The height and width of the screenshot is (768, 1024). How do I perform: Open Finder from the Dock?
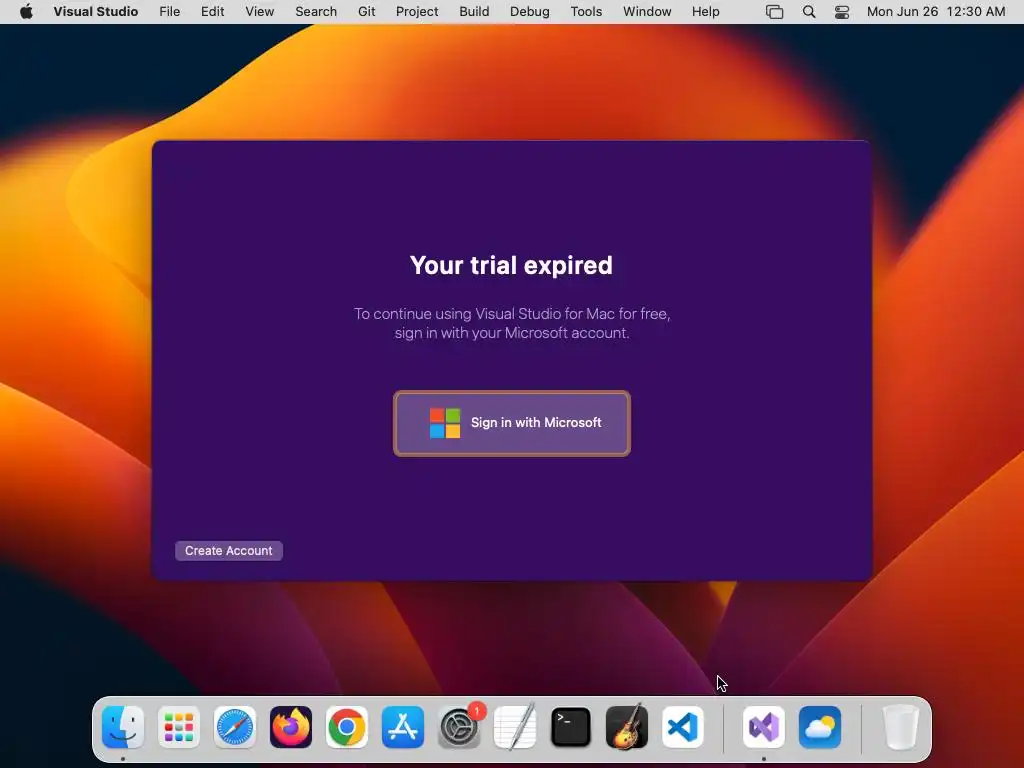(123, 727)
